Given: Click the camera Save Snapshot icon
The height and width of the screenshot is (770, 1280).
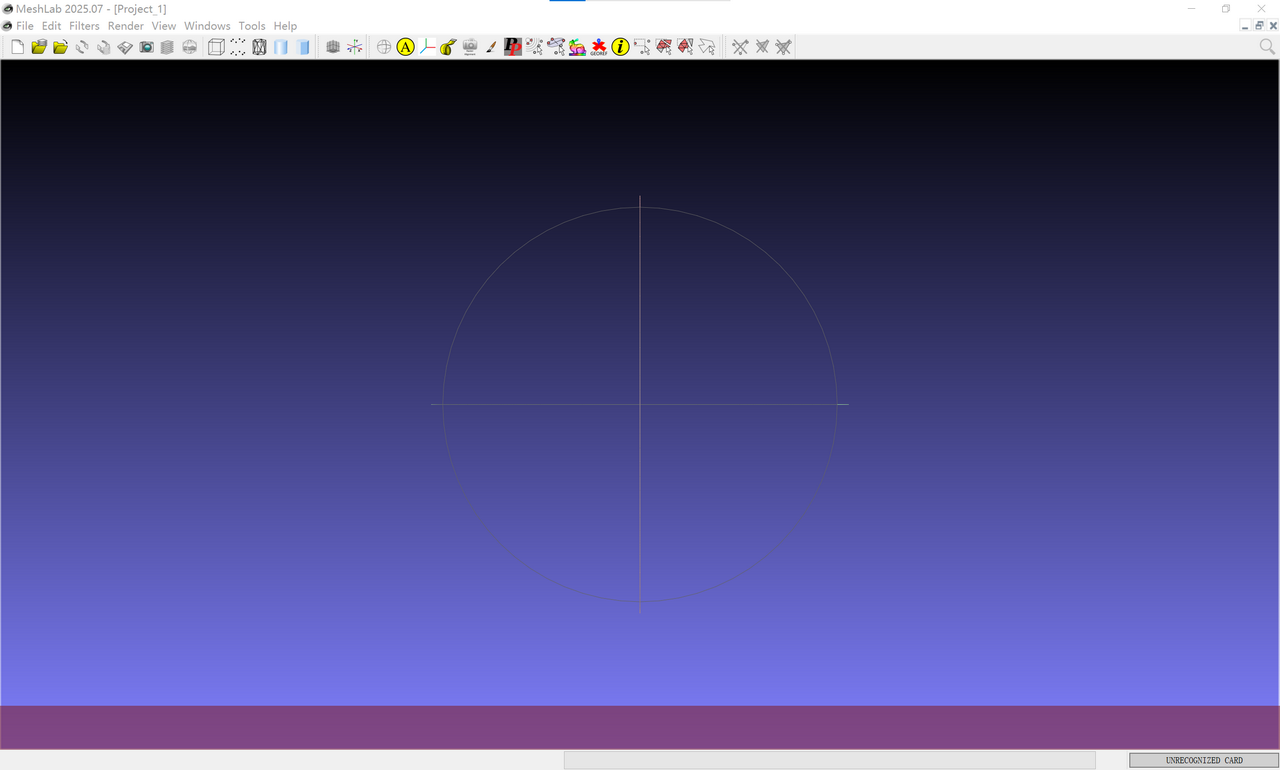Looking at the screenshot, I should [x=146, y=47].
